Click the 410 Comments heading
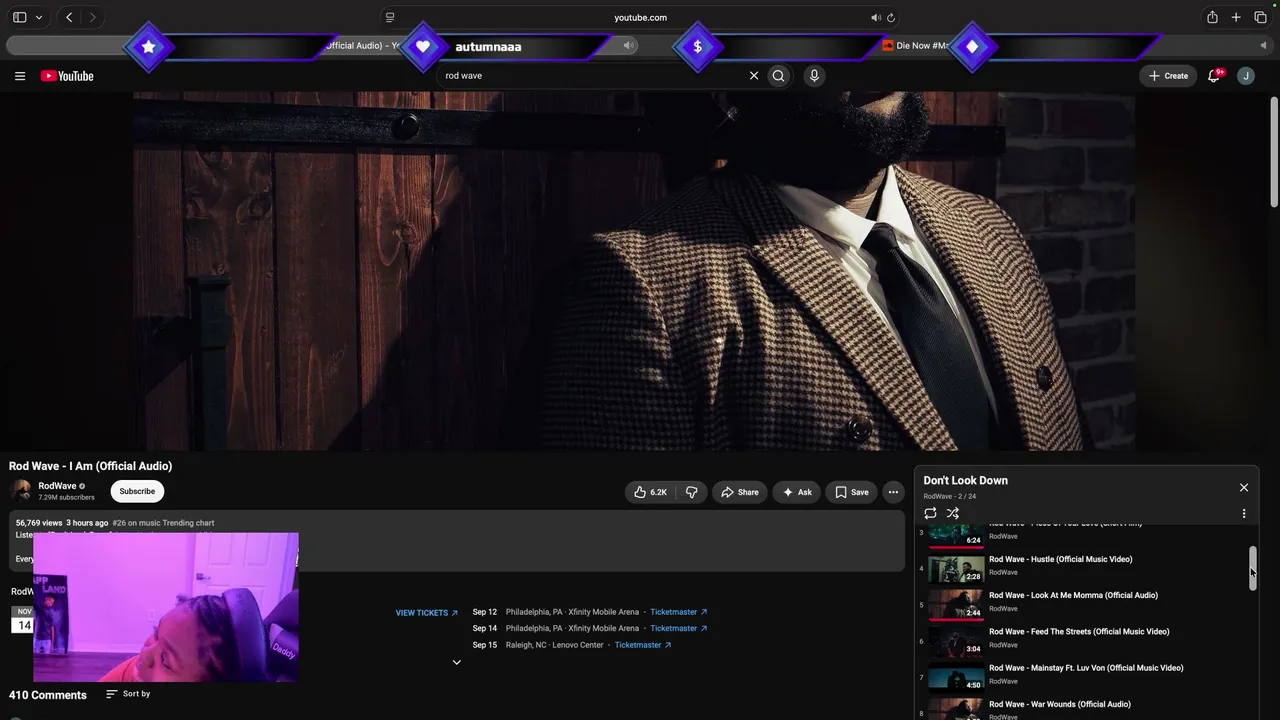The image size is (1280, 720). click(x=48, y=695)
